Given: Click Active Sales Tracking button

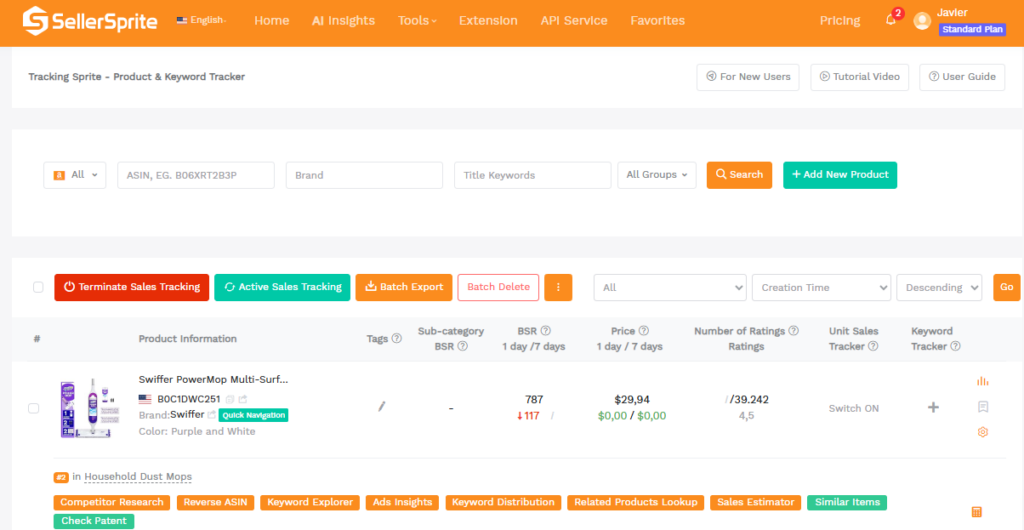Looking at the screenshot, I should click(282, 287).
